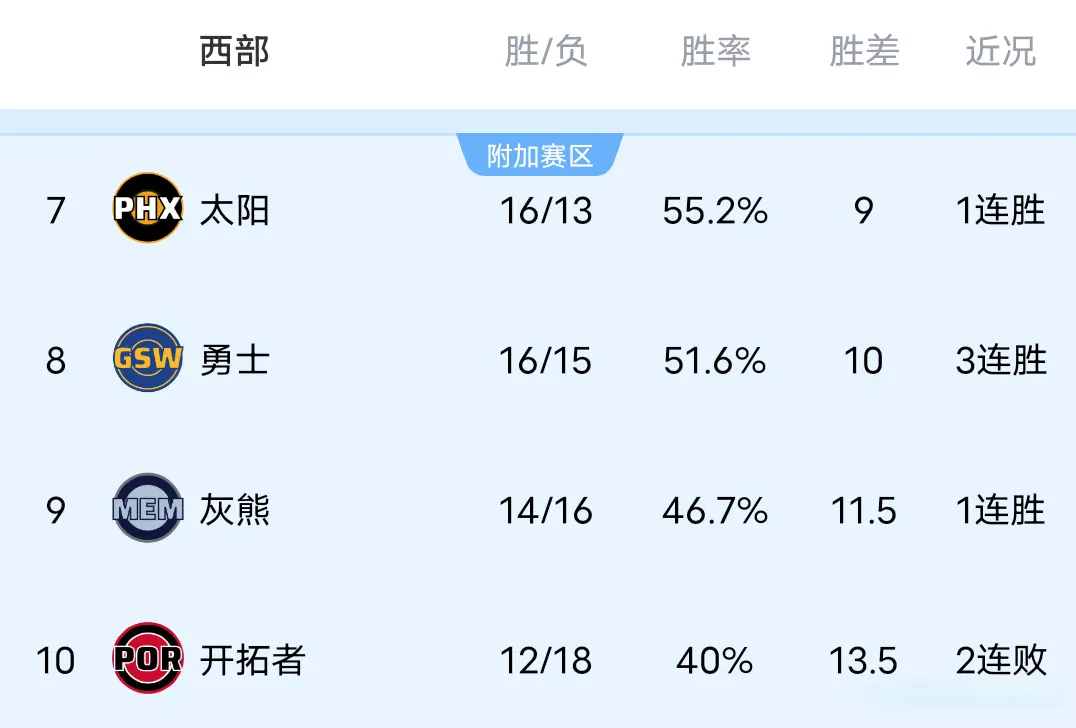Open the 开拓者 team name link

[251, 661]
